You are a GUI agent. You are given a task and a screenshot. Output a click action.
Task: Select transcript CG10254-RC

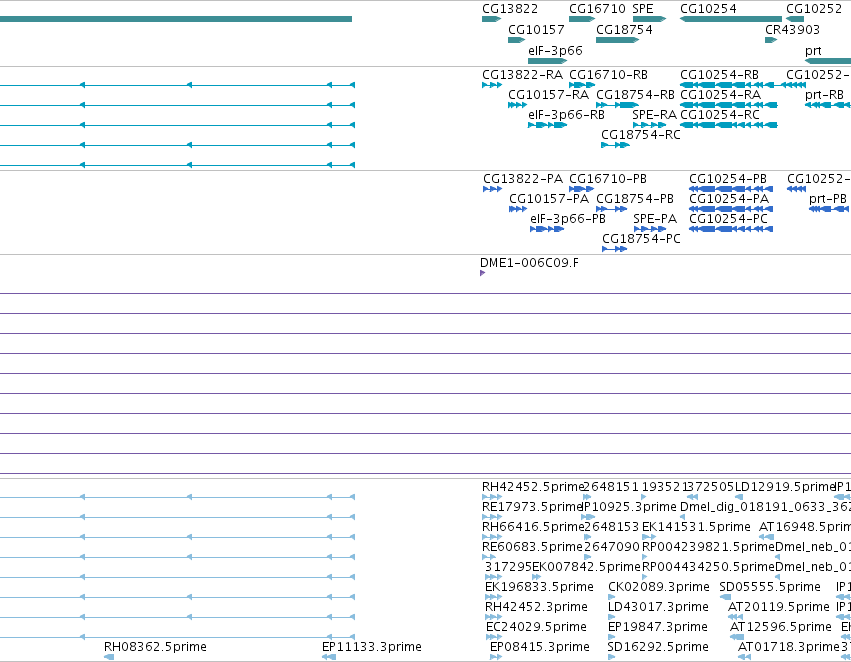(728, 125)
